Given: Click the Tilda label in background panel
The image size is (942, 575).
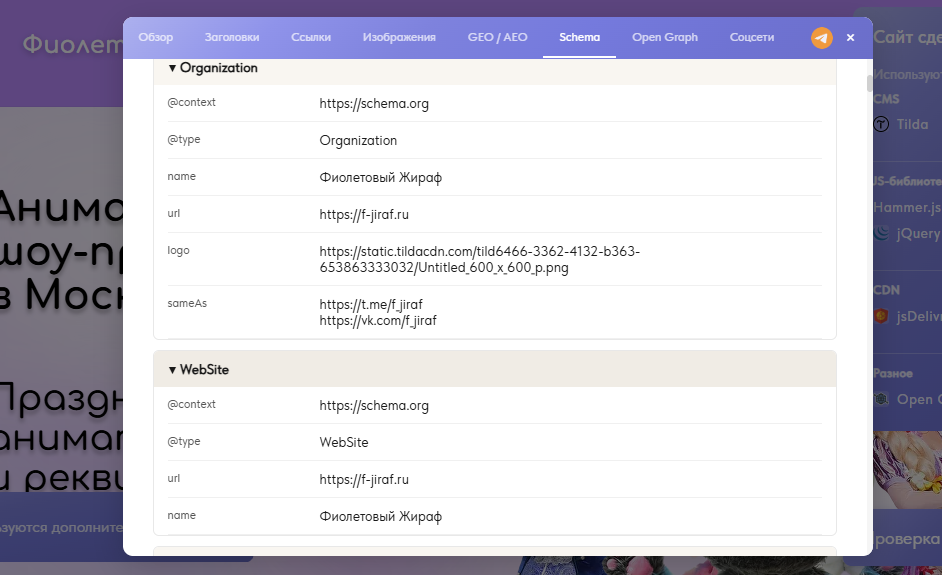Looking at the screenshot, I should point(912,124).
